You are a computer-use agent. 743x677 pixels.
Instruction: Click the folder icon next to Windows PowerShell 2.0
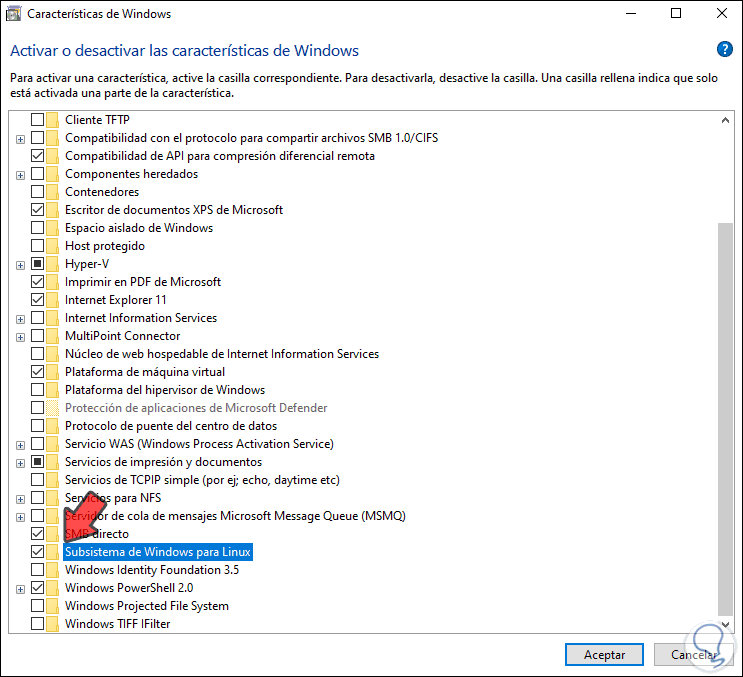click(53, 588)
